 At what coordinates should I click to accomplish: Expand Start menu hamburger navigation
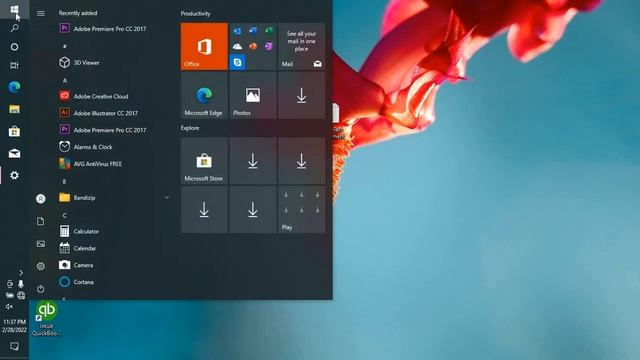(x=41, y=13)
